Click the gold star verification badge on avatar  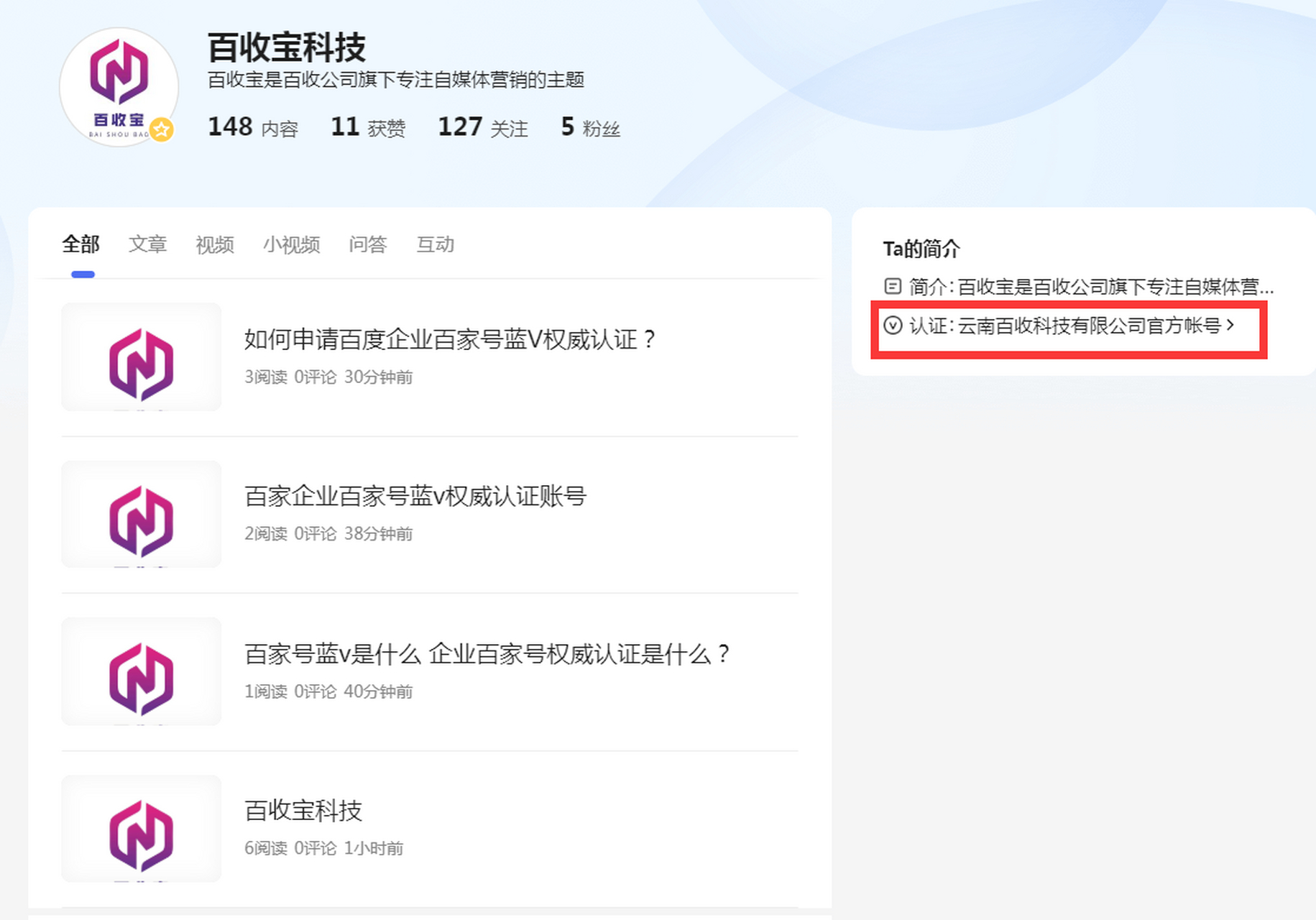point(162,129)
